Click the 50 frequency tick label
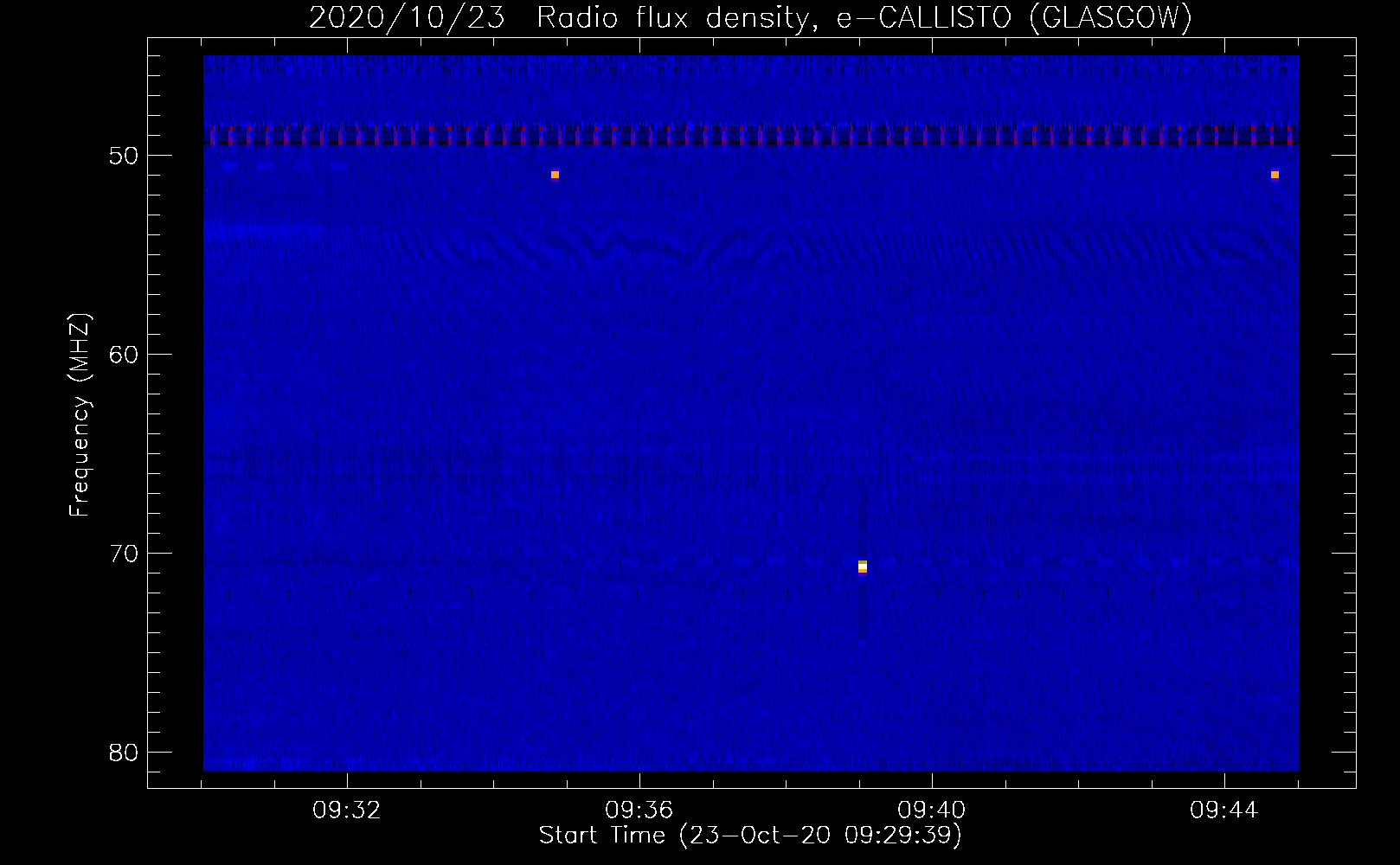1400x865 pixels. point(125,156)
